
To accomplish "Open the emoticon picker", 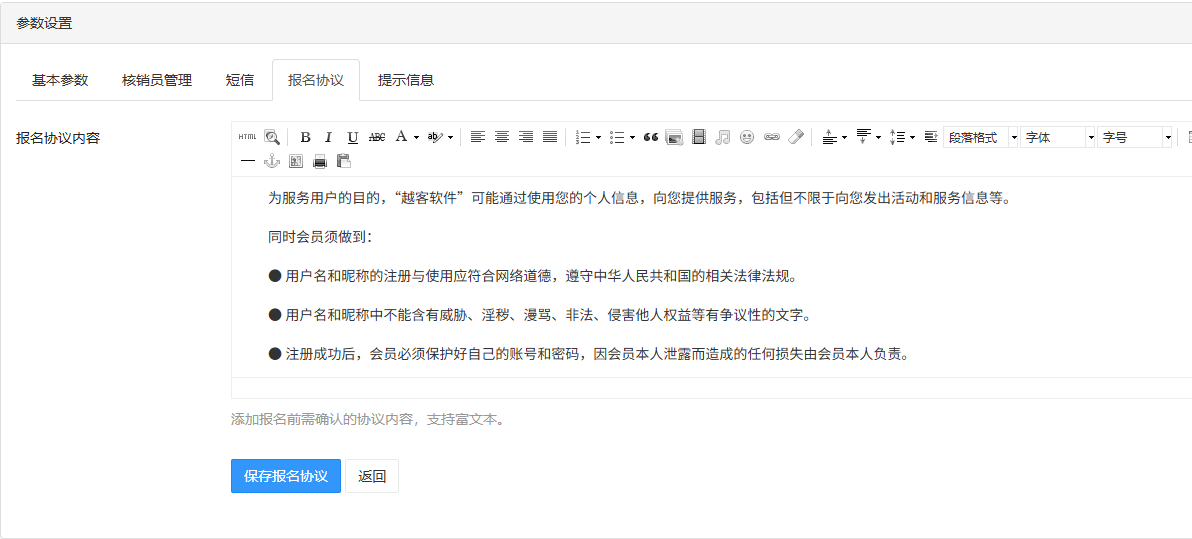I will tap(747, 138).
